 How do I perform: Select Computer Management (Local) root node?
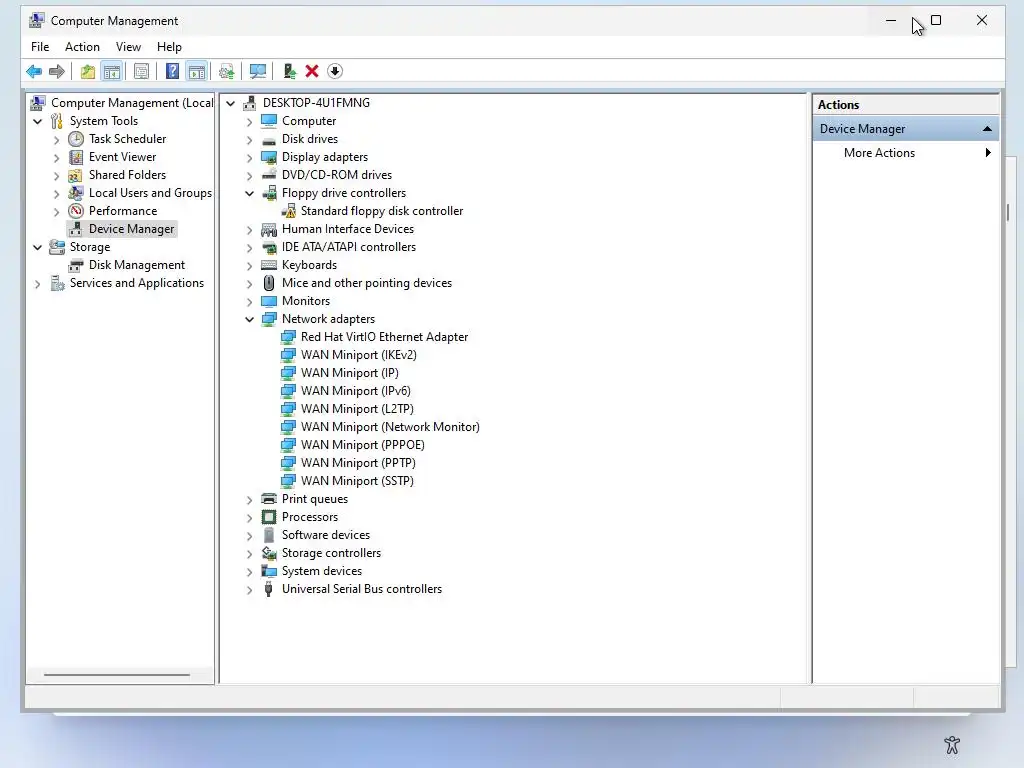point(132,103)
